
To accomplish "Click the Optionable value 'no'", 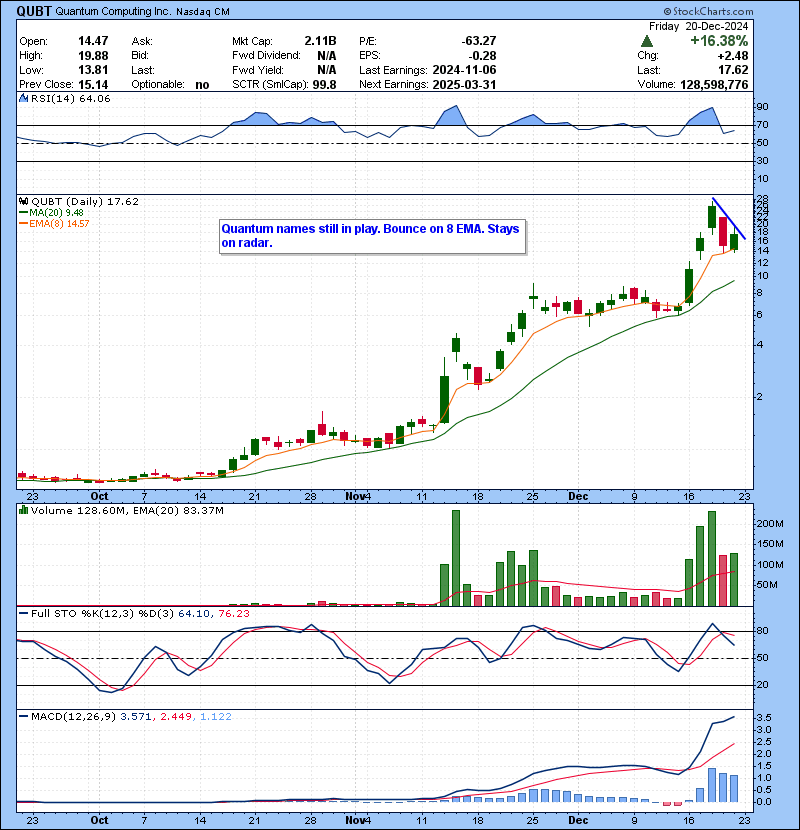I will 202,85.
